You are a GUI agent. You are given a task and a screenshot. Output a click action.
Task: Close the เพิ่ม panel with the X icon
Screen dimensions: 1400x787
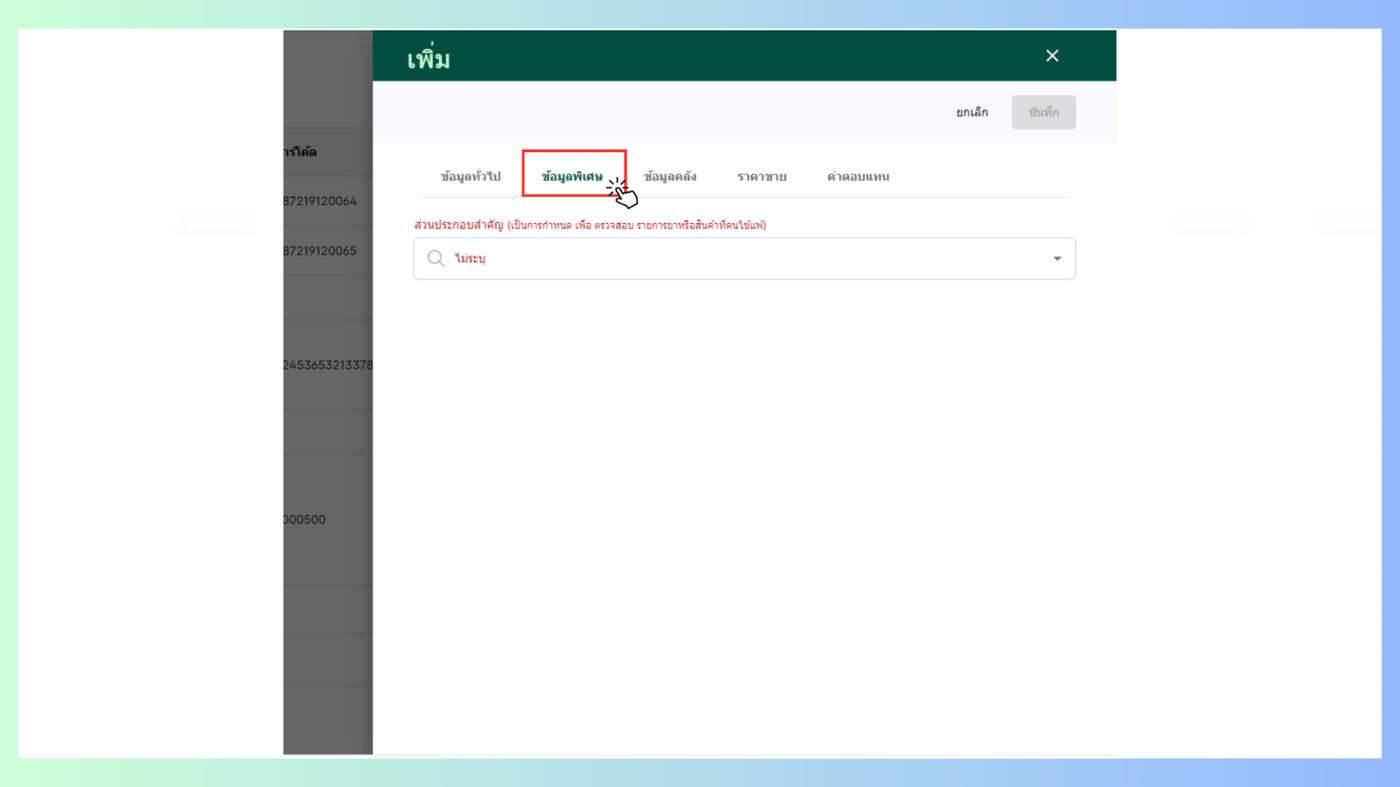[1051, 56]
